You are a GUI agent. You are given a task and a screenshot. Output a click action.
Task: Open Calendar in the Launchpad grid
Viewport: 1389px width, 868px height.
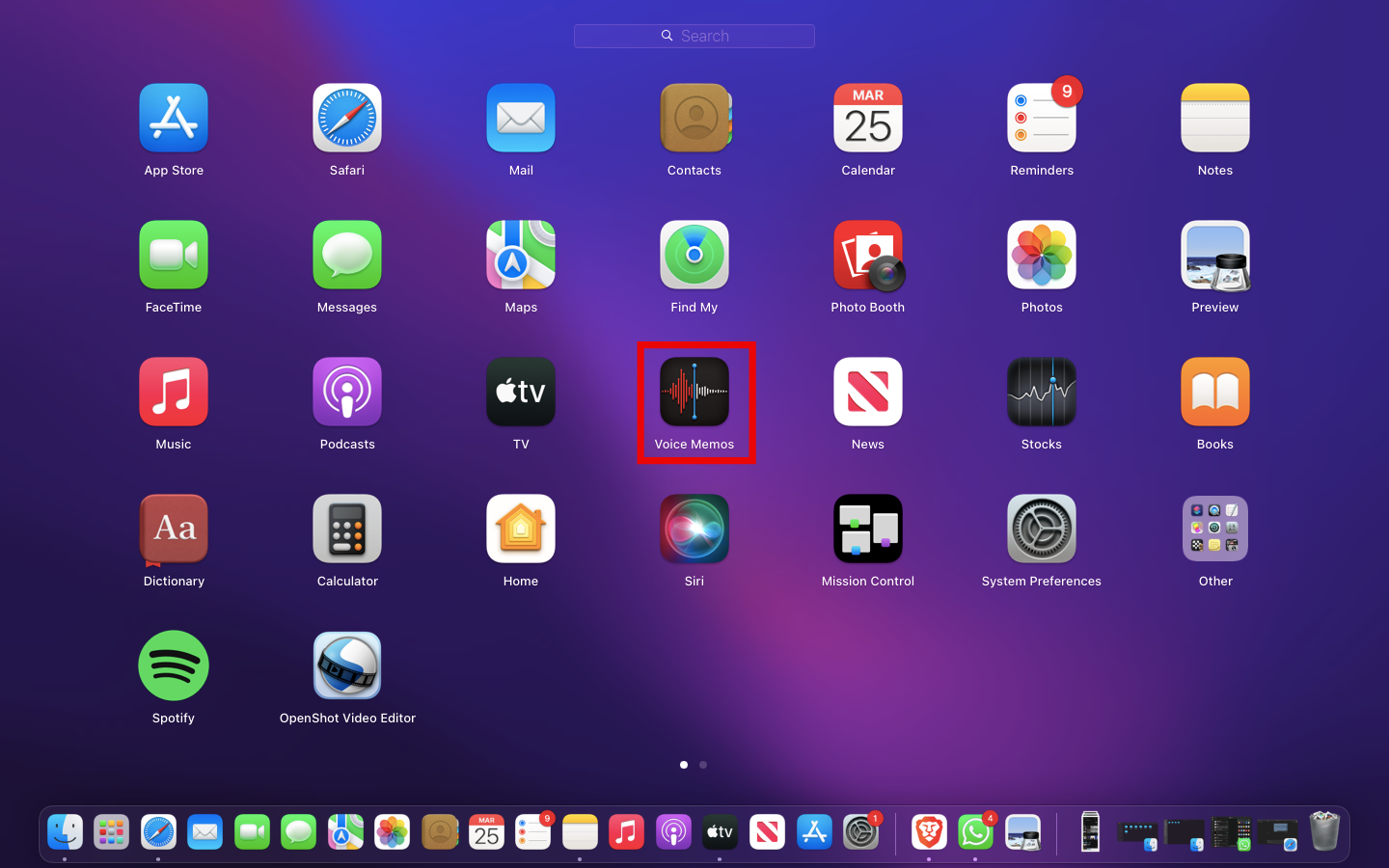(868, 119)
